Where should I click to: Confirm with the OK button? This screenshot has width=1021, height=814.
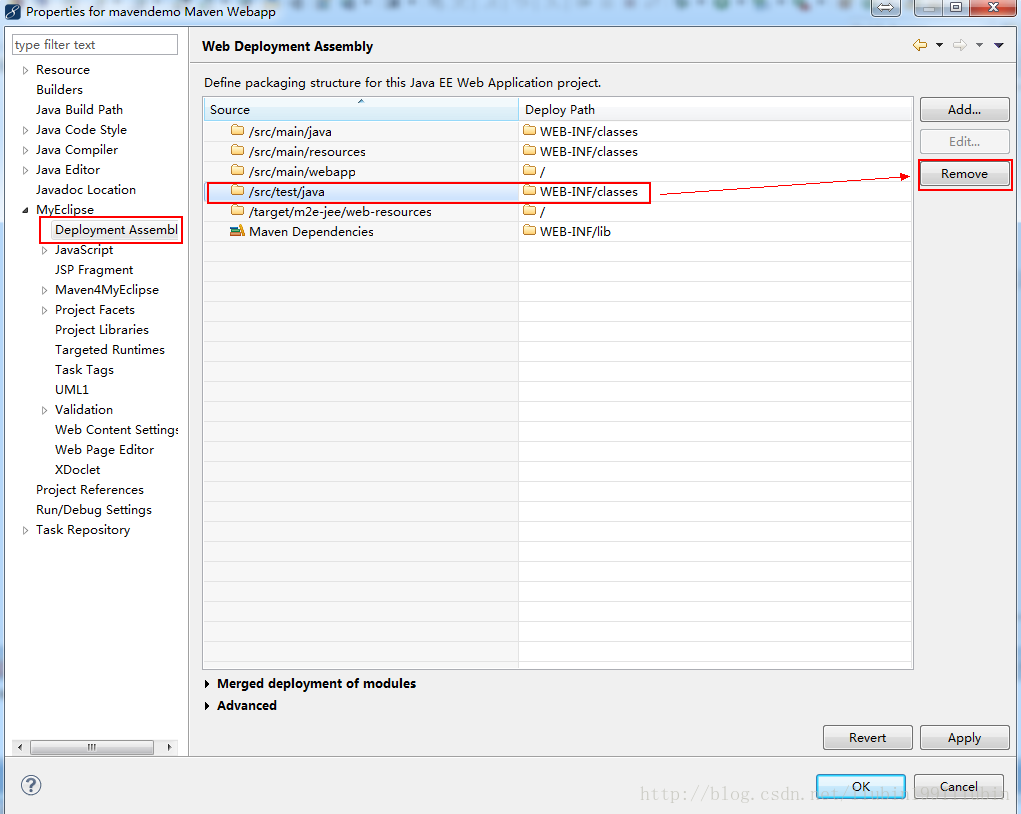(861, 786)
